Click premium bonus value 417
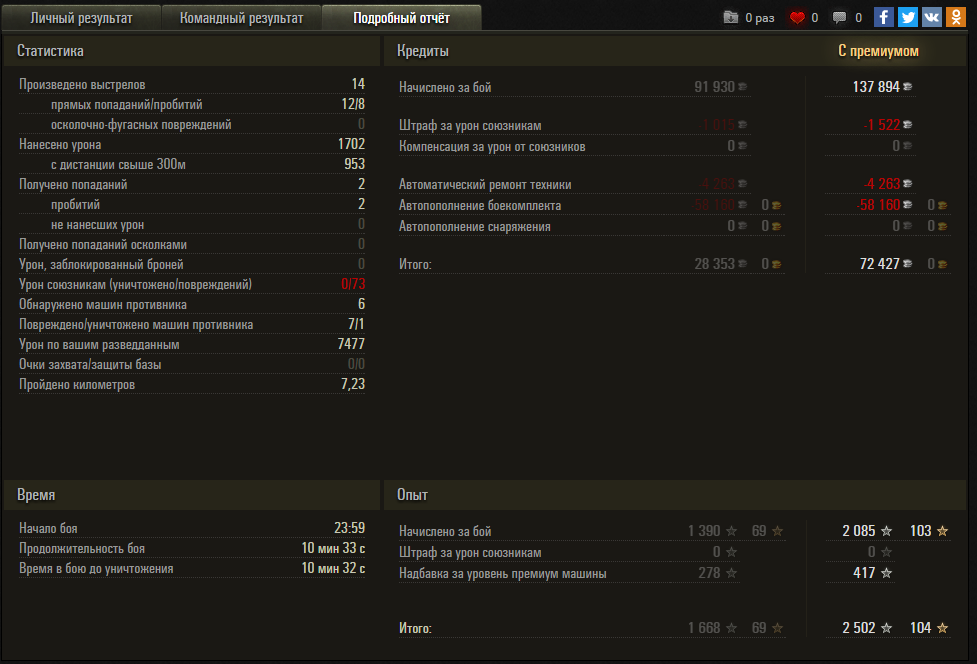This screenshot has width=977, height=664. click(x=864, y=572)
